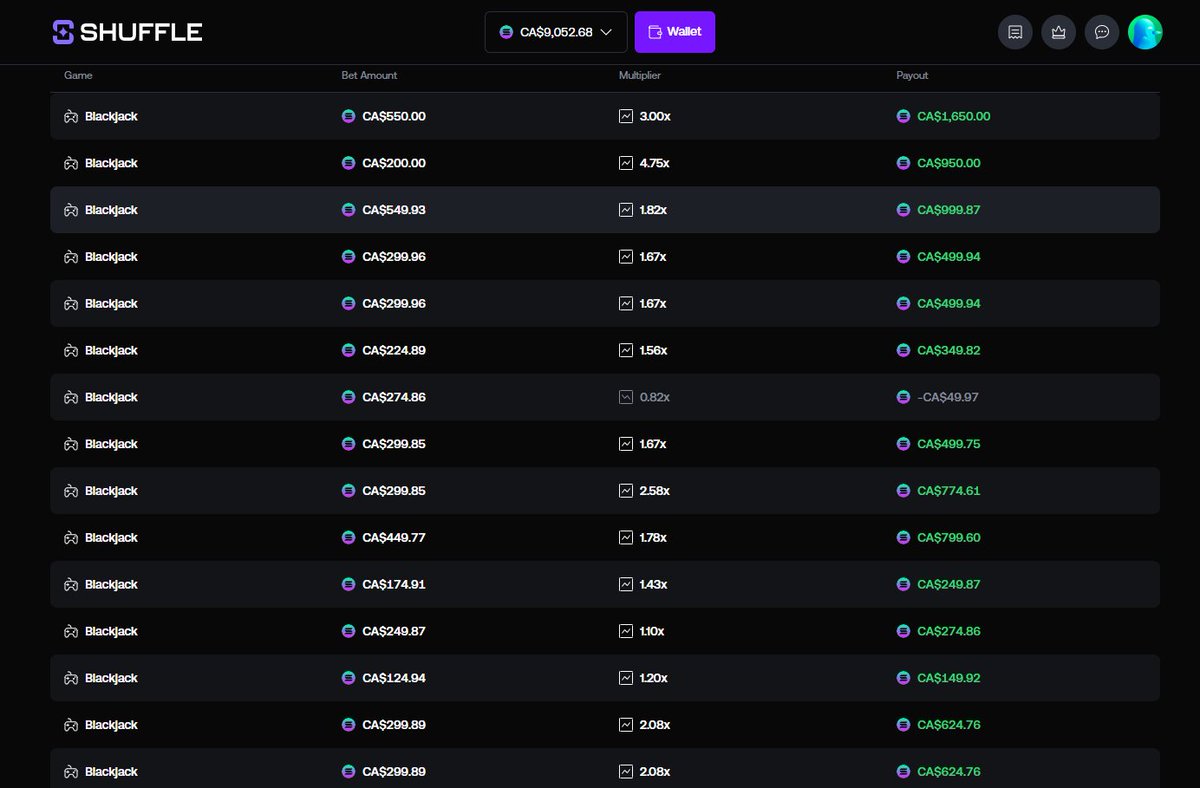Screen dimensions: 1200x788
Task: Open the Shuffle logo home link
Action: tap(127, 32)
